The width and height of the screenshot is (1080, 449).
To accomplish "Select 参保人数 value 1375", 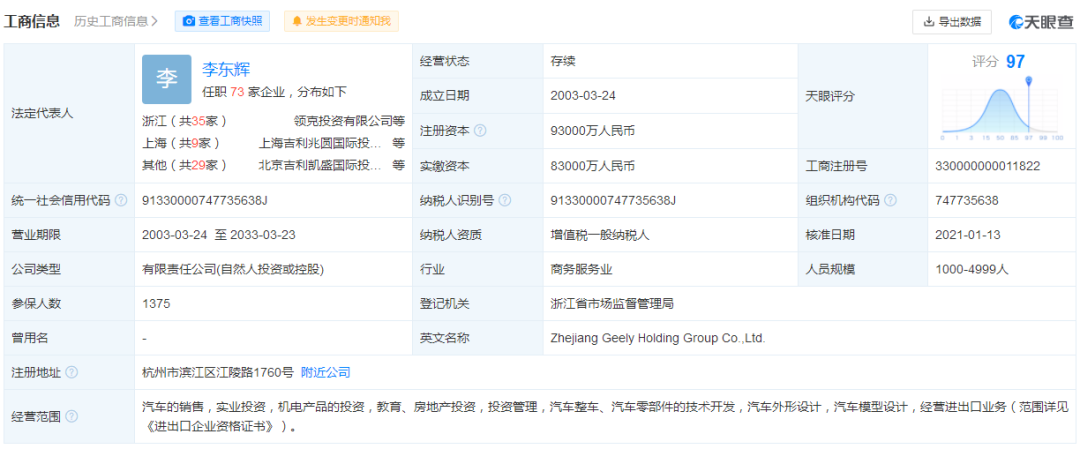I will [156, 304].
